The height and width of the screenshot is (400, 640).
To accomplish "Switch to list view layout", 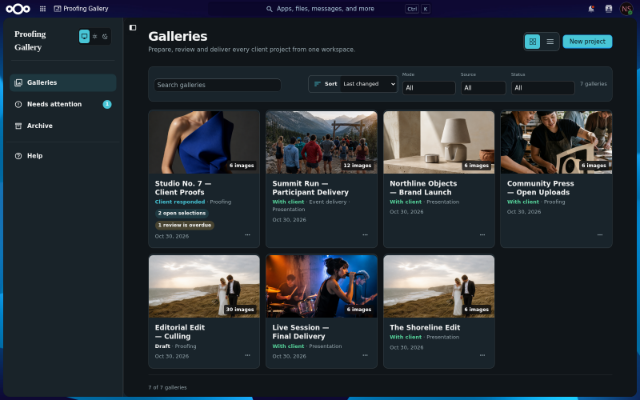I will [550, 42].
